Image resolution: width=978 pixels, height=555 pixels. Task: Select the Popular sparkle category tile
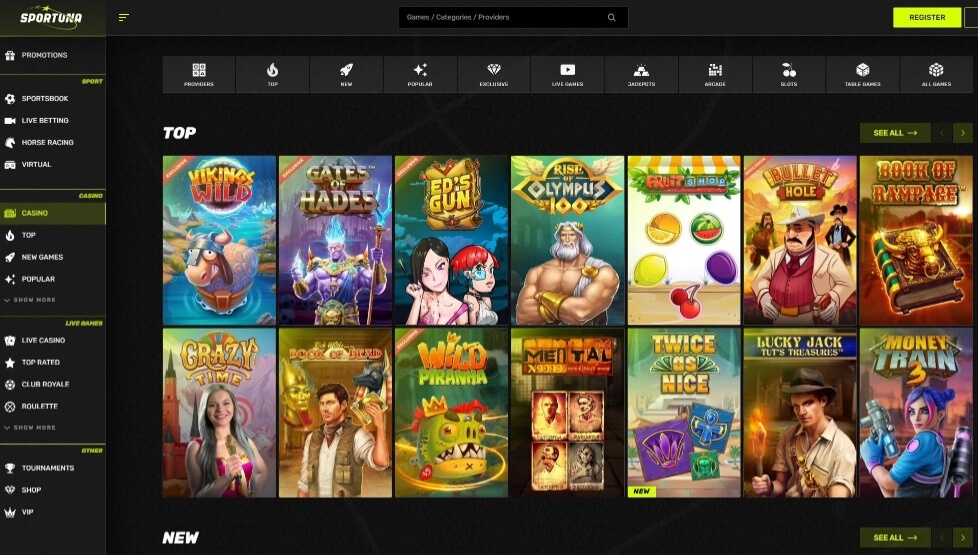coord(420,74)
